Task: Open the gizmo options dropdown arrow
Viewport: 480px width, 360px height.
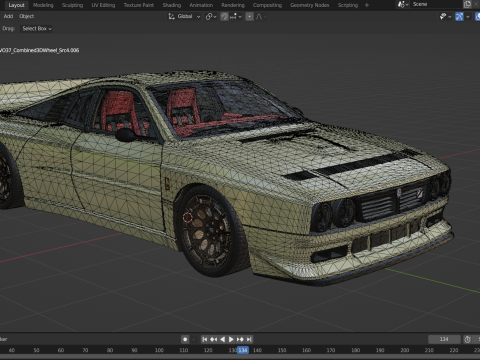Action: (468, 16)
